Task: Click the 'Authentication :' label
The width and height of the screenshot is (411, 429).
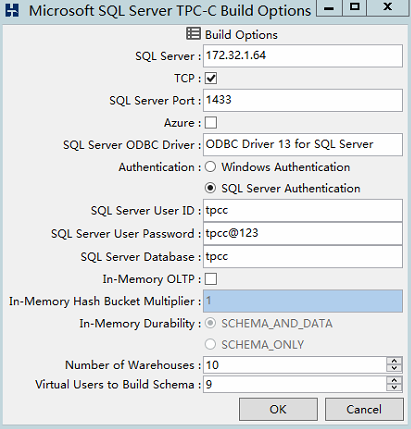Action: point(160,167)
